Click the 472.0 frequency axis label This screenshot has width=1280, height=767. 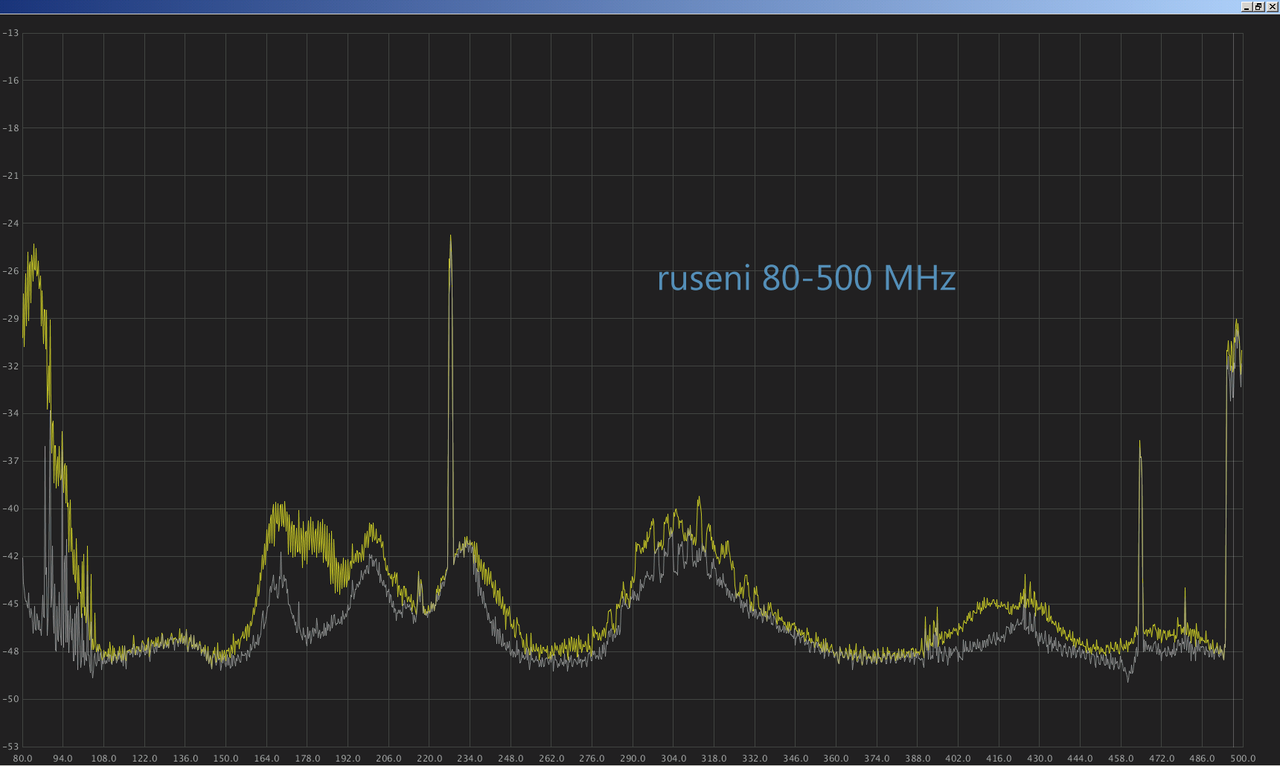tap(1162, 758)
